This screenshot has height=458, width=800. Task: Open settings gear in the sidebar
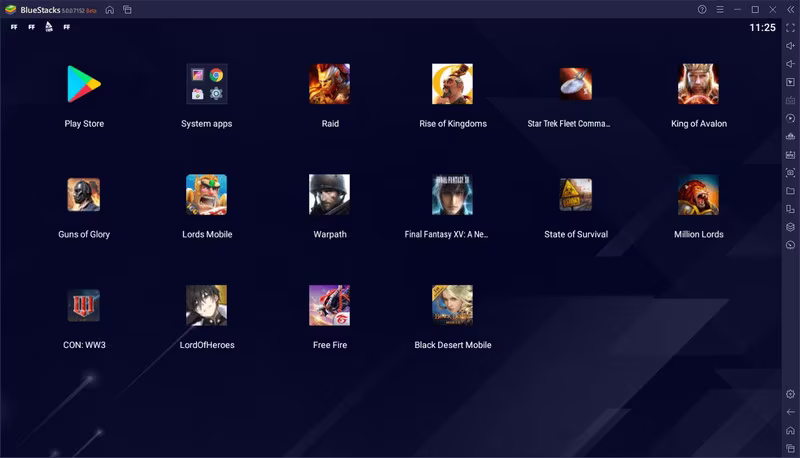tap(790, 394)
